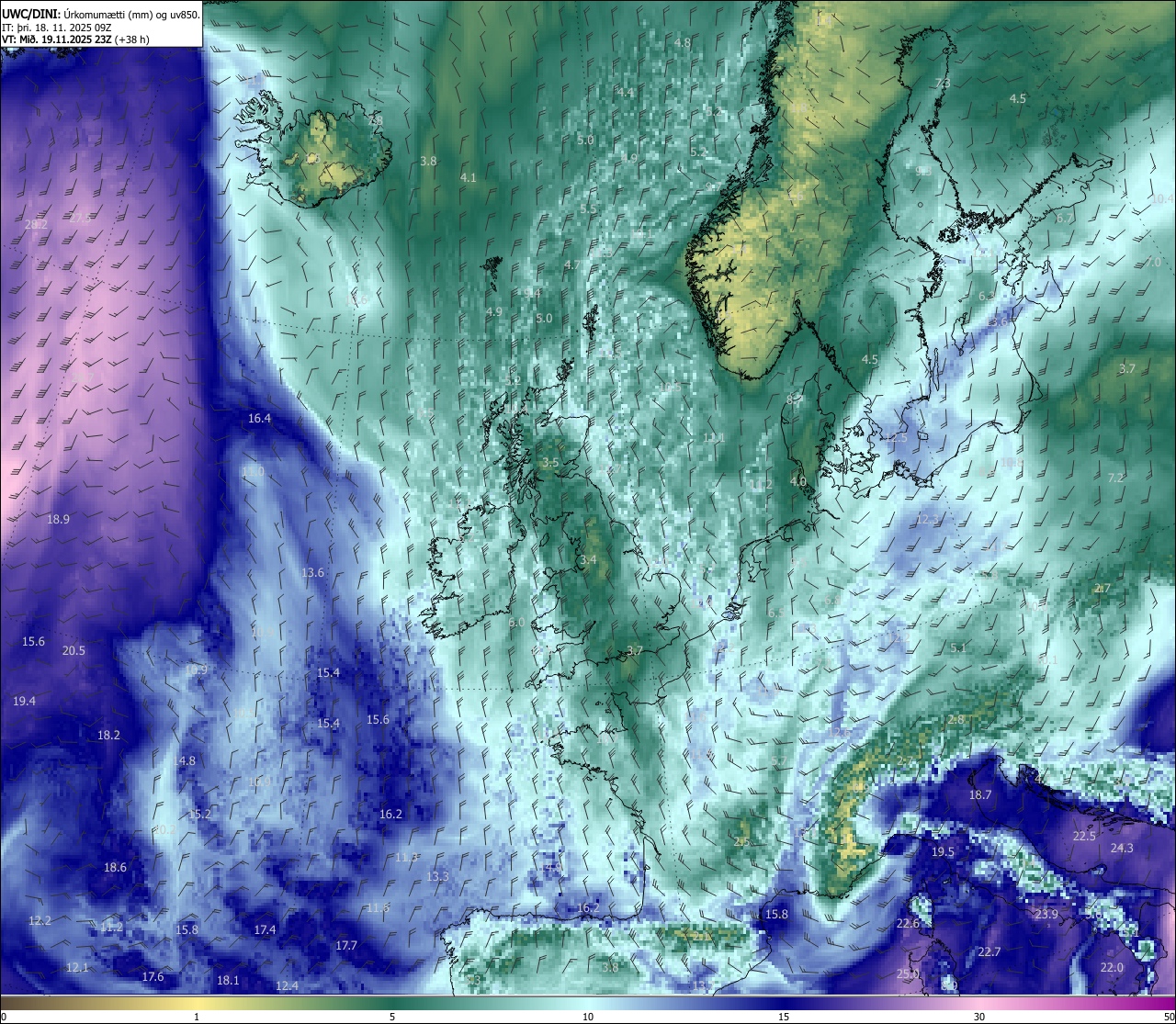The width and height of the screenshot is (1176, 1024).
Task: Click the color scale tick label 30
Action: pos(979,1017)
